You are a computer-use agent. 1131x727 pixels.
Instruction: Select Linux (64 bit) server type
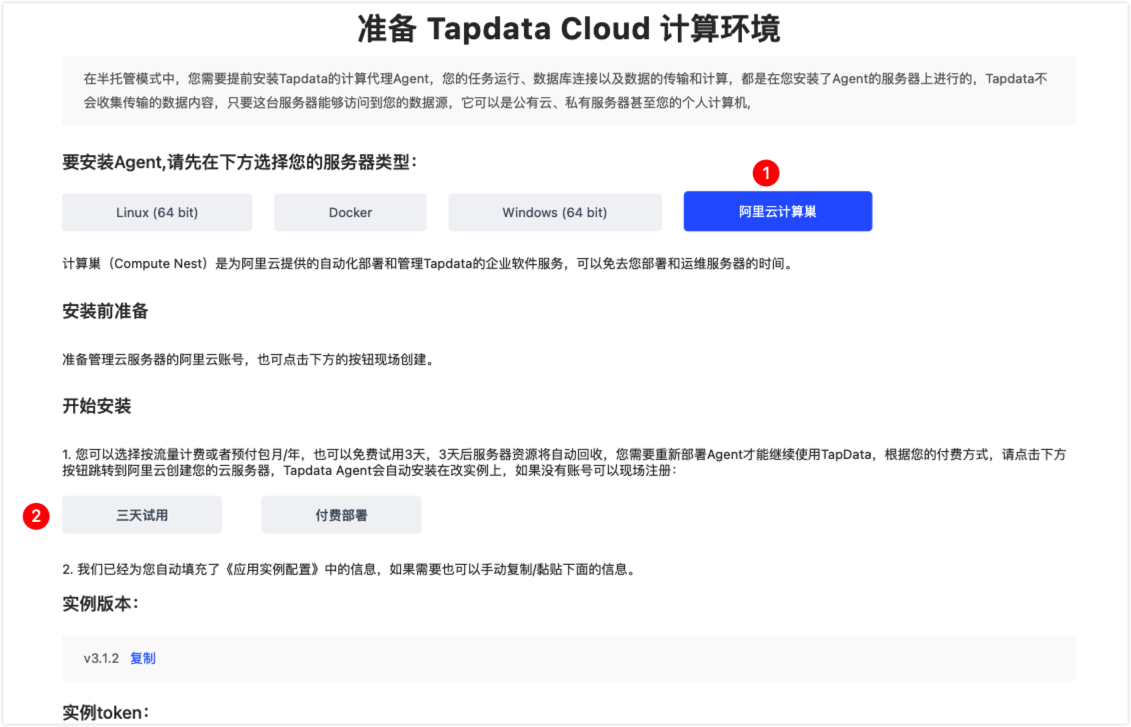click(157, 212)
